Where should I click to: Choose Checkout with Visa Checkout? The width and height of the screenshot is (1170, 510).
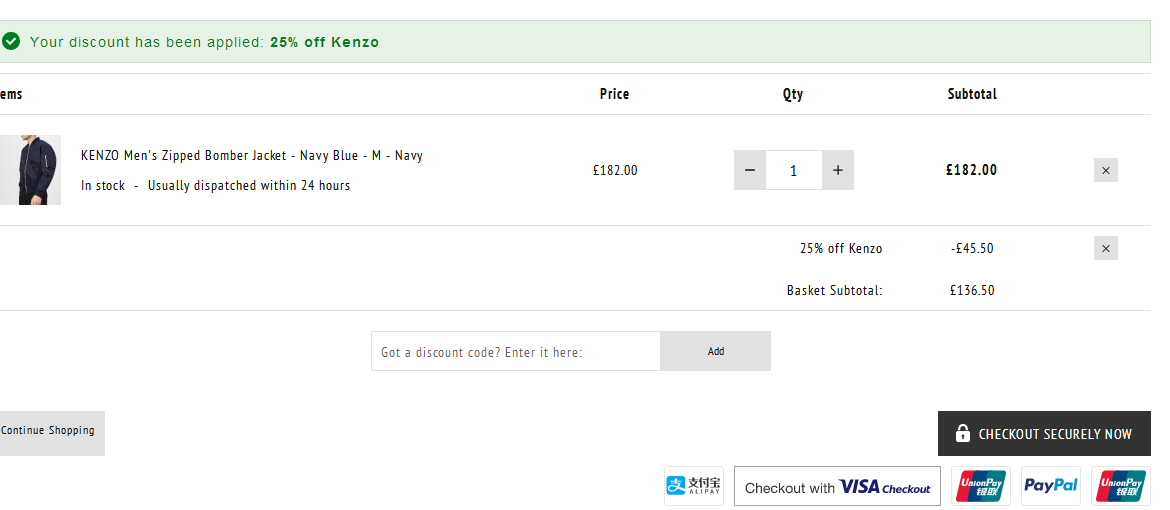point(837,486)
